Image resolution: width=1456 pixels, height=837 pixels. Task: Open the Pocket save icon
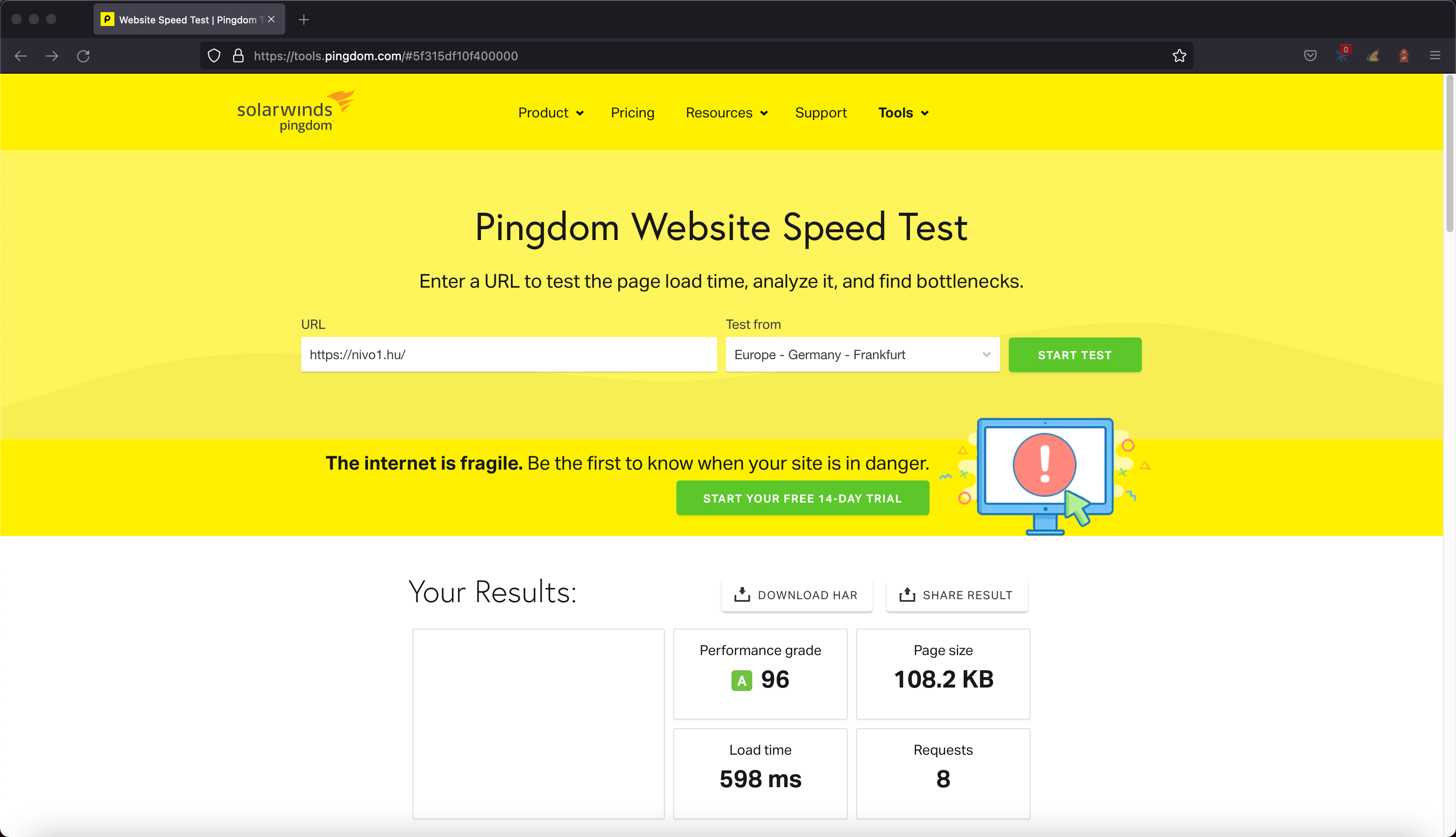[x=1310, y=56]
